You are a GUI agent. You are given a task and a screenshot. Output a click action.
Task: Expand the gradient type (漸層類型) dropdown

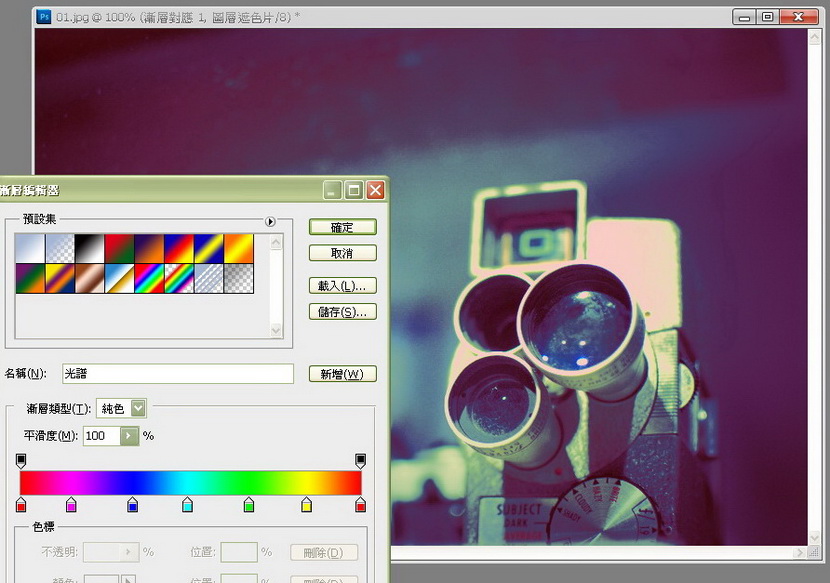[138, 408]
